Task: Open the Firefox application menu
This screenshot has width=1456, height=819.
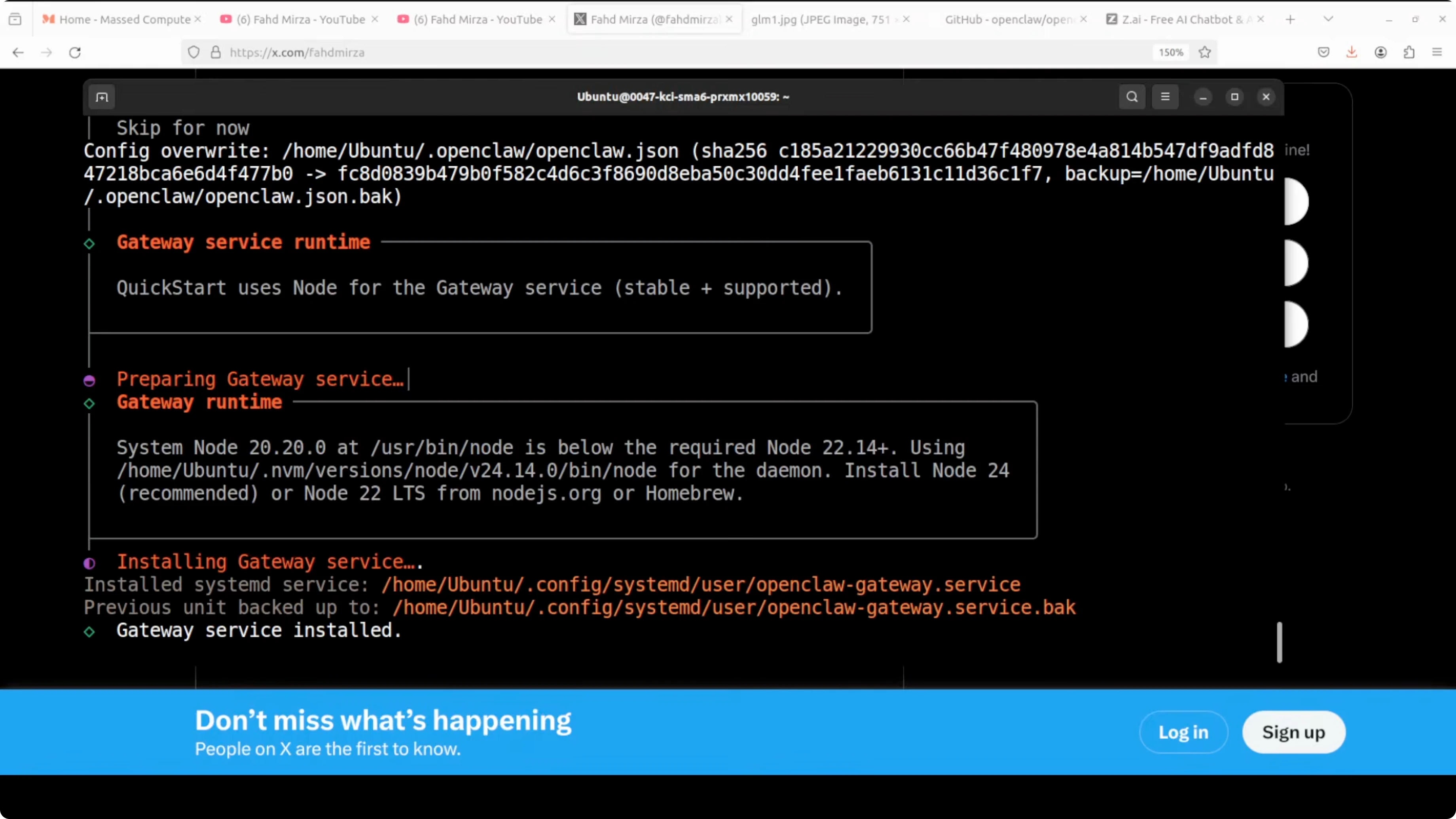Action: [x=1437, y=52]
